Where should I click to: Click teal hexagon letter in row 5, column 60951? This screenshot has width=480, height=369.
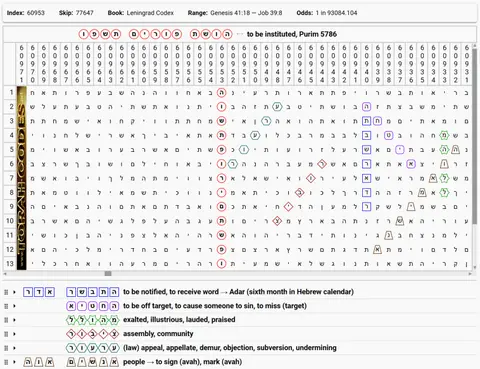pyautogui.click(x=244, y=150)
